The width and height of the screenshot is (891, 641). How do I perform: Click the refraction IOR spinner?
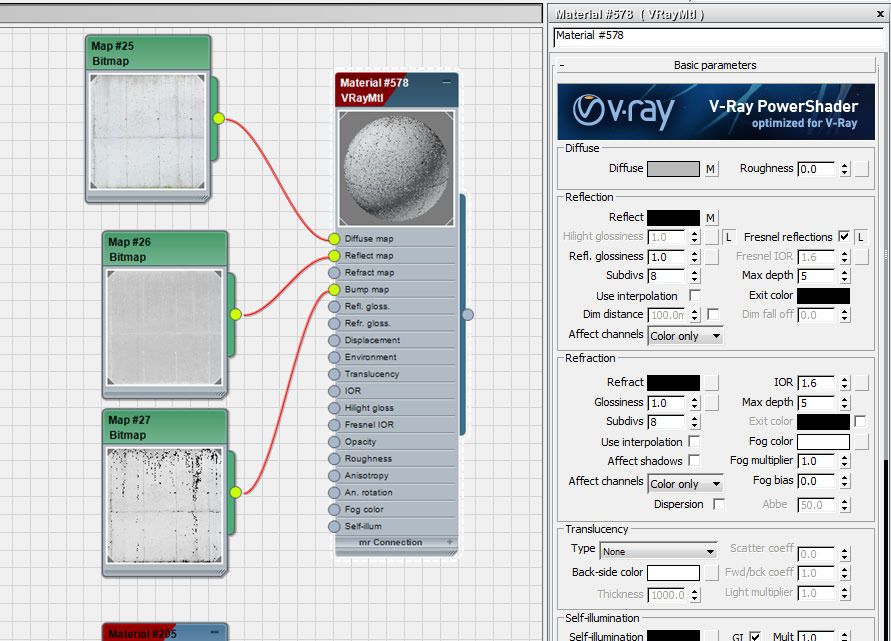pos(844,383)
